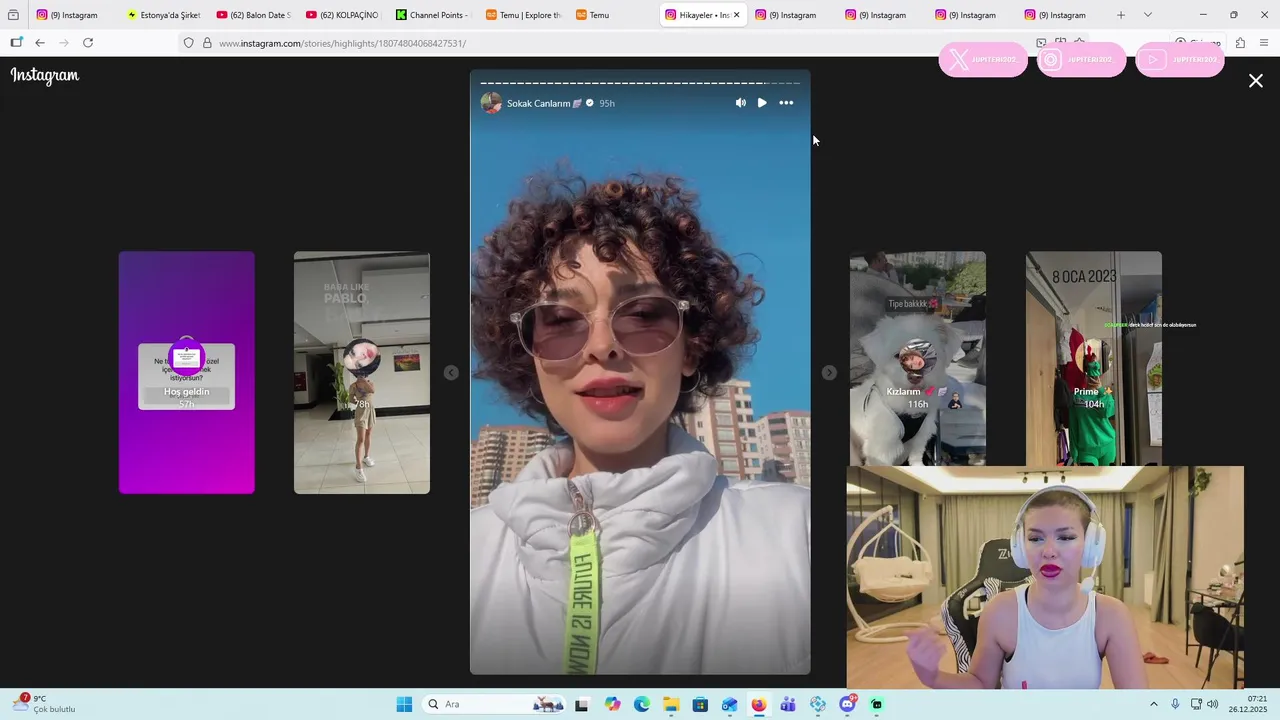Screen dimensions: 1280x720
Task: Open Sokak Canlarım profile avatar
Action: point(491,103)
